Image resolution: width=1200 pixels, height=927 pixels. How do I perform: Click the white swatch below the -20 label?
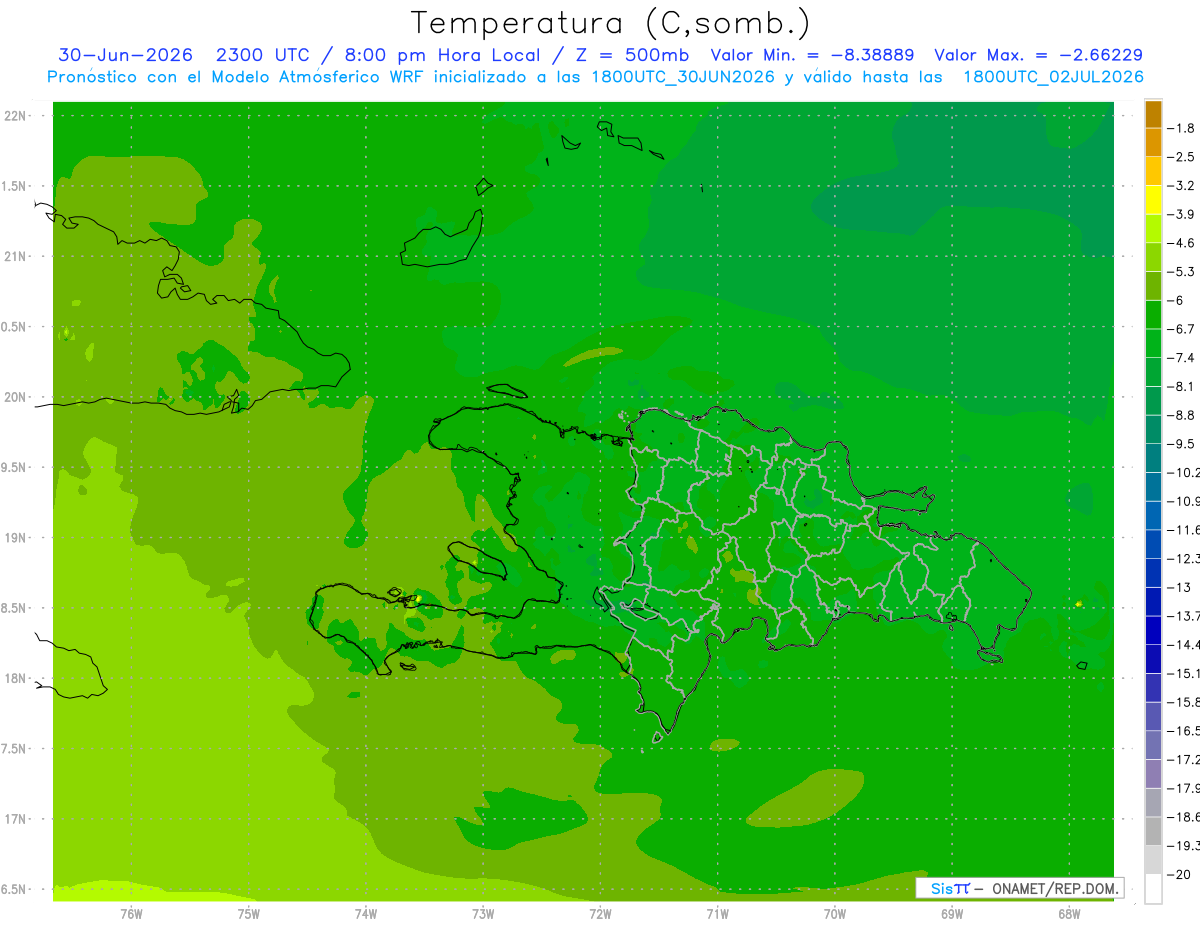1153,889
